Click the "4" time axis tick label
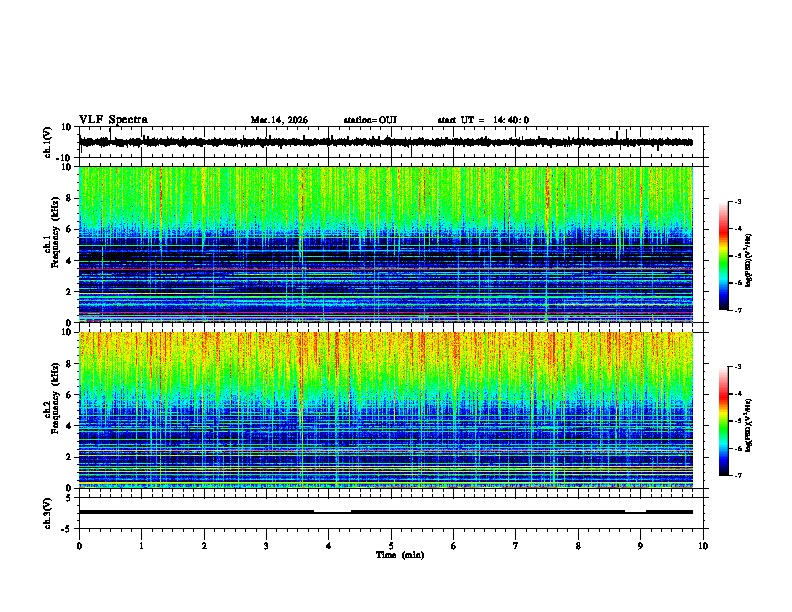Image resolution: width=792 pixels, height=612 pixels. pos(329,546)
